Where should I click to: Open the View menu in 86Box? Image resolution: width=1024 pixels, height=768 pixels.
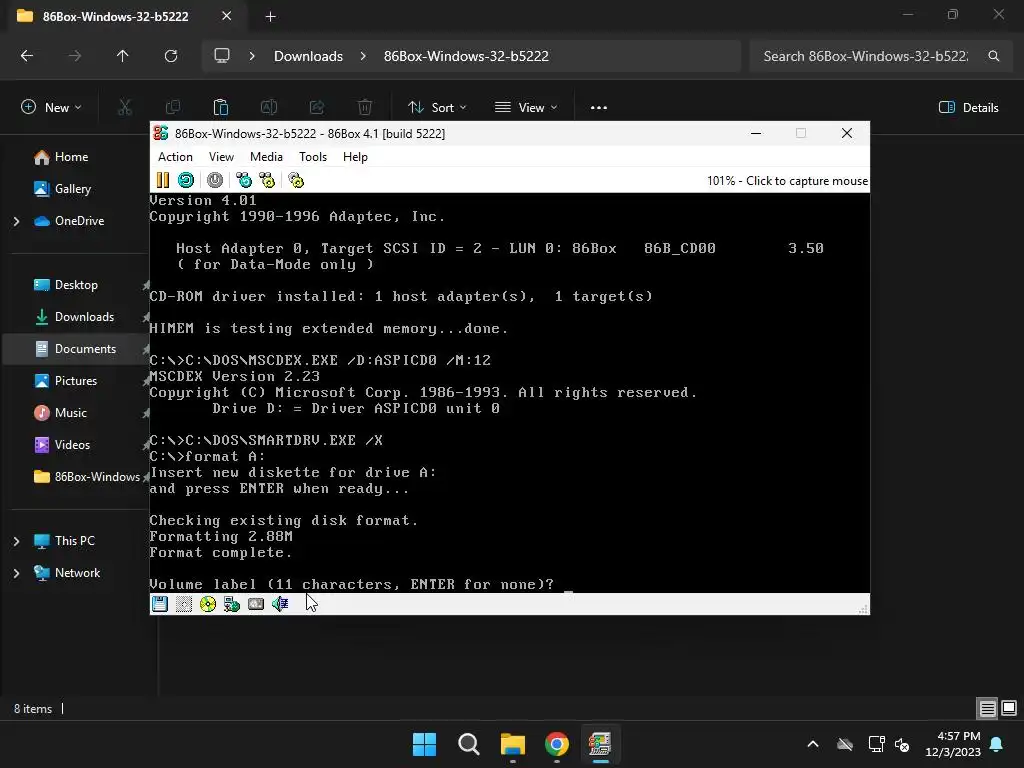pyautogui.click(x=221, y=157)
